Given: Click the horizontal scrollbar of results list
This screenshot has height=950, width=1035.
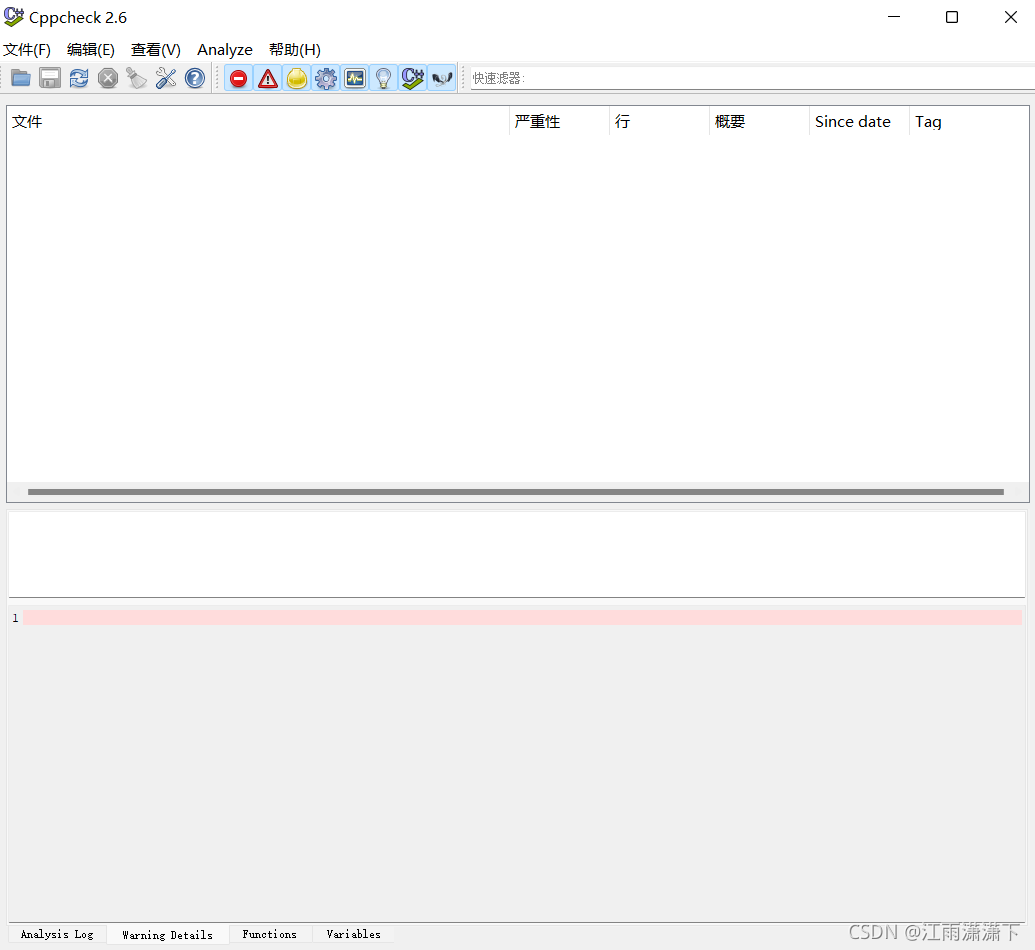Looking at the screenshot, I should [516, 492].
